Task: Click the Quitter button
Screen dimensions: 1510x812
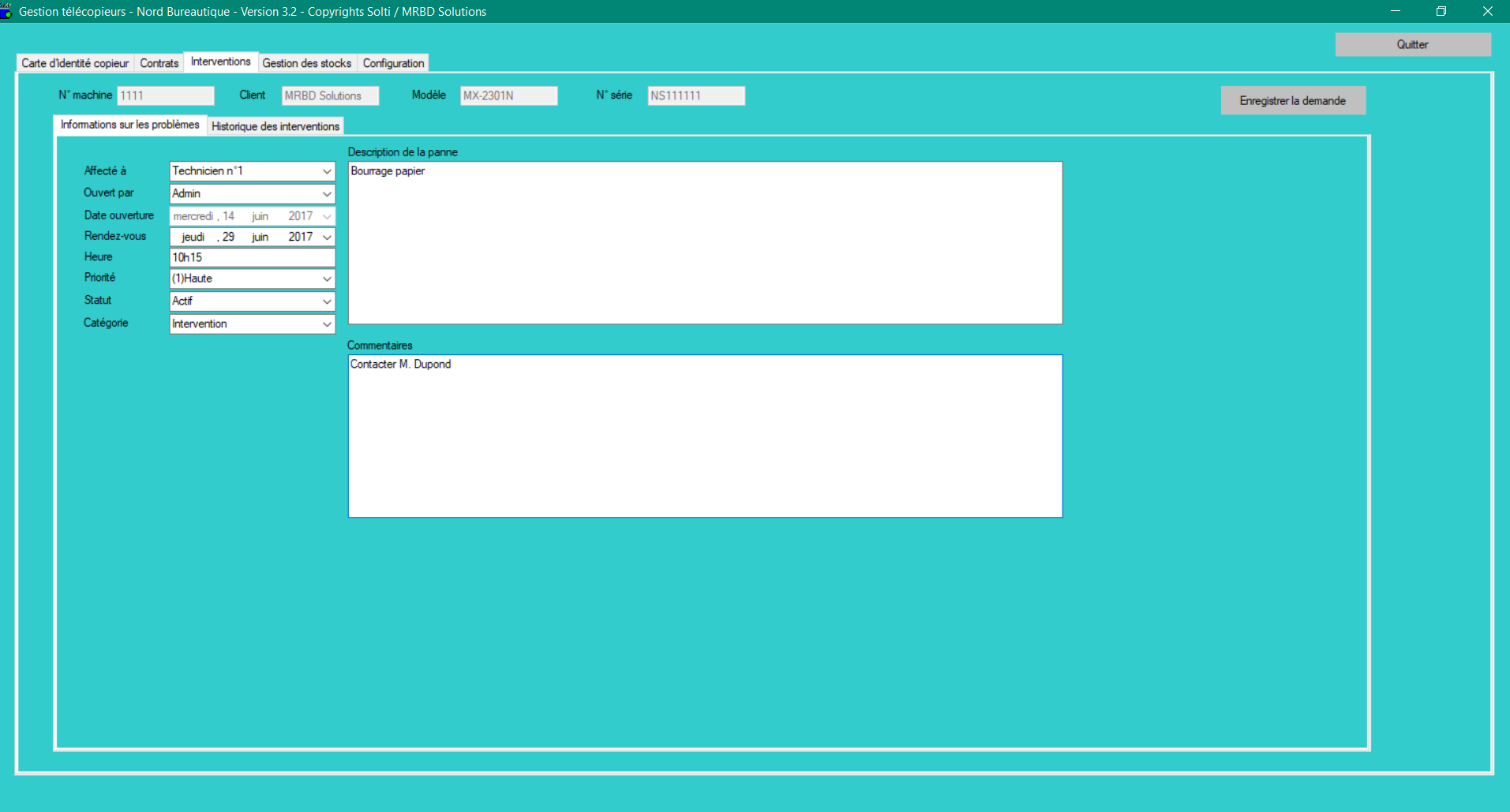Action: (1412, 45)
